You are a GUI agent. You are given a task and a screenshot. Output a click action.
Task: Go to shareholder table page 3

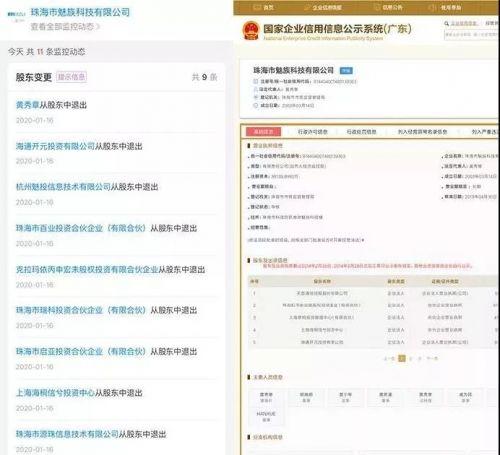[x=419, y=359]
